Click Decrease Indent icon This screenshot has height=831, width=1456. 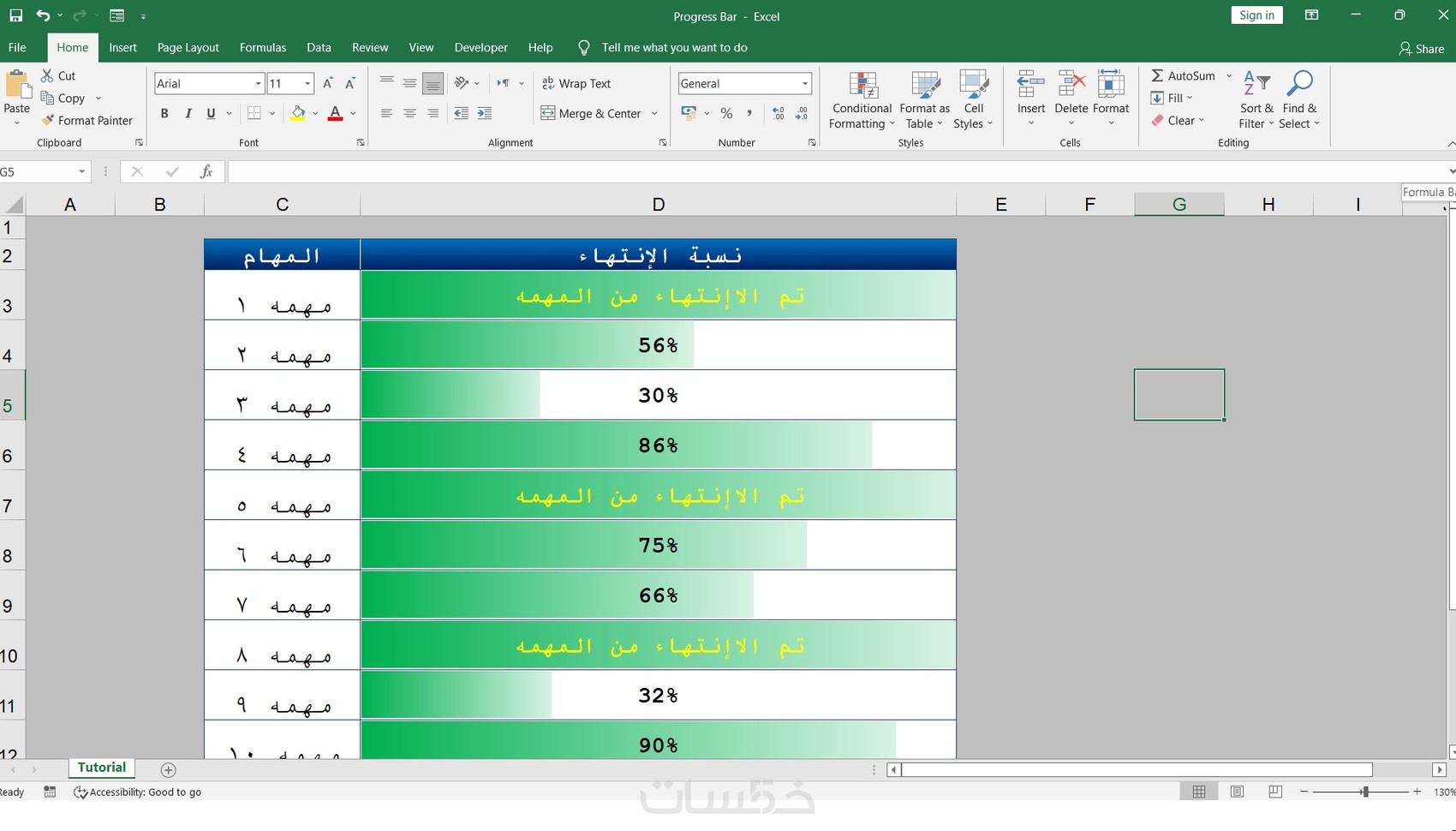[462, 113]
